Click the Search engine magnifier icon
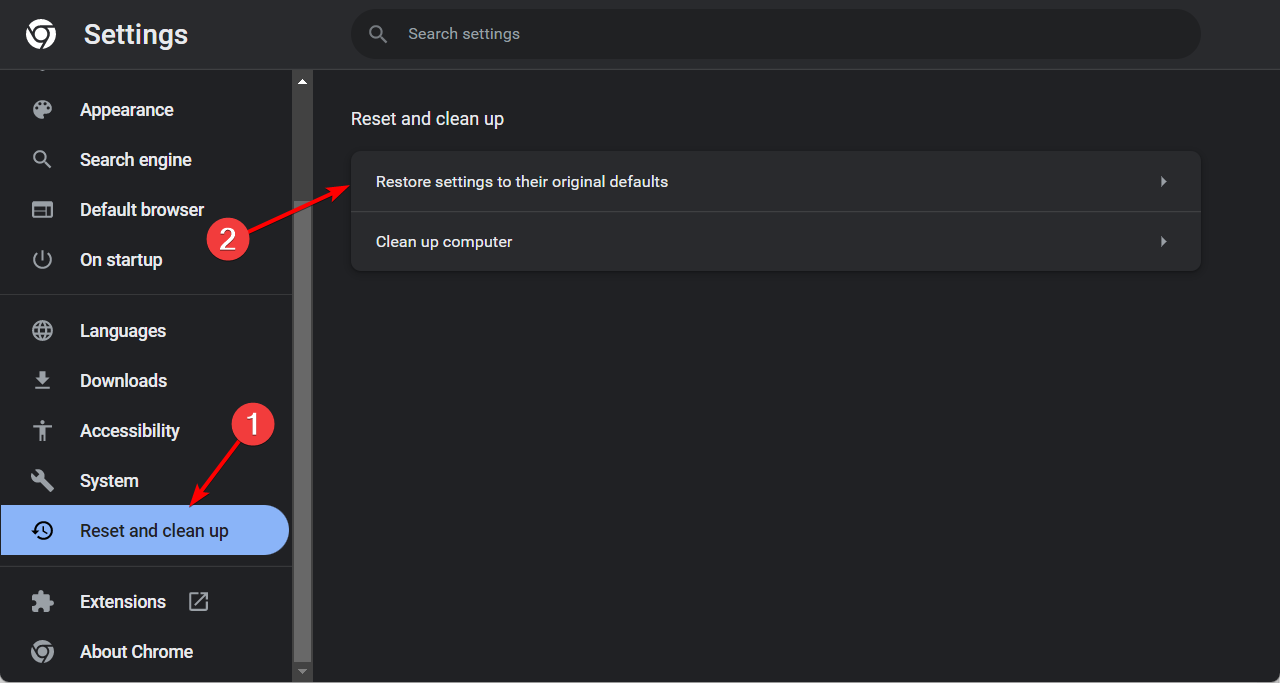 [42, 160]
